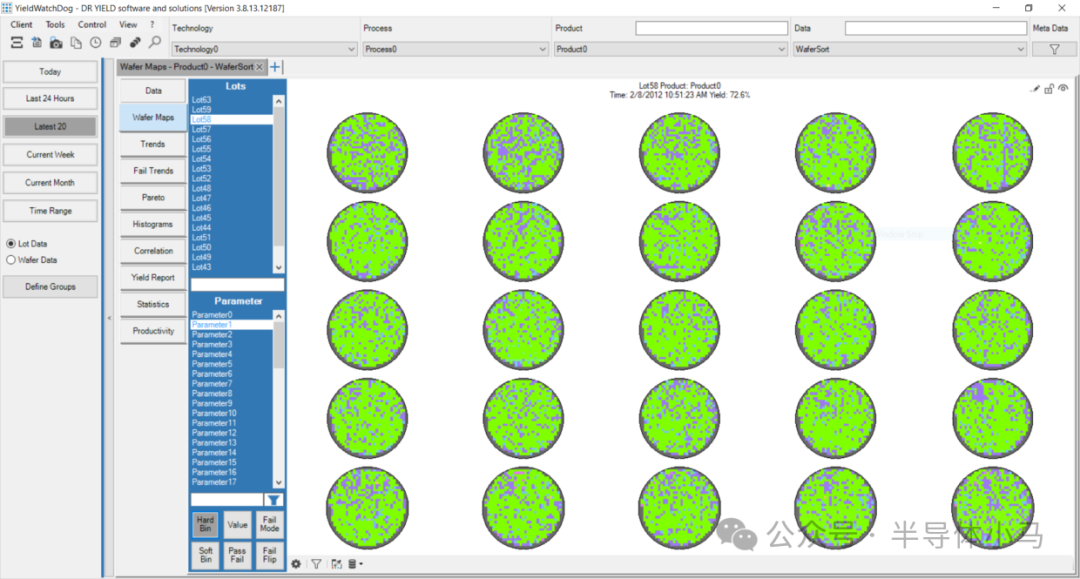Click the Today time filter button
The image size is (1080, 579).
coord(50,72)
